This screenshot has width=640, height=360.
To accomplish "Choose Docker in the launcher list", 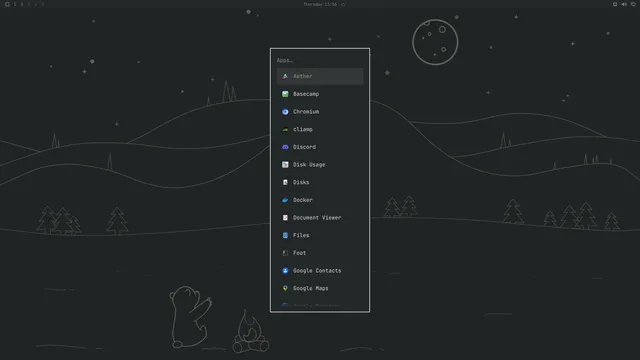I will click(x=320, y=200).
